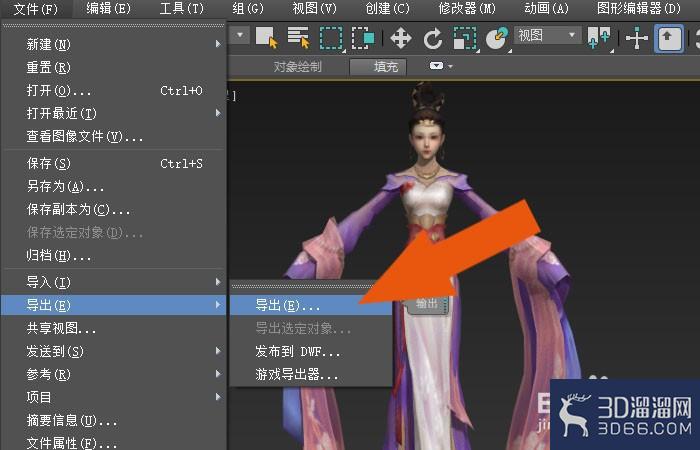Image resolution: width=700 pixels, height=450 pixels.
Task: Select the highlighted 导出(E) File menu entry
Action: (114, 305)
